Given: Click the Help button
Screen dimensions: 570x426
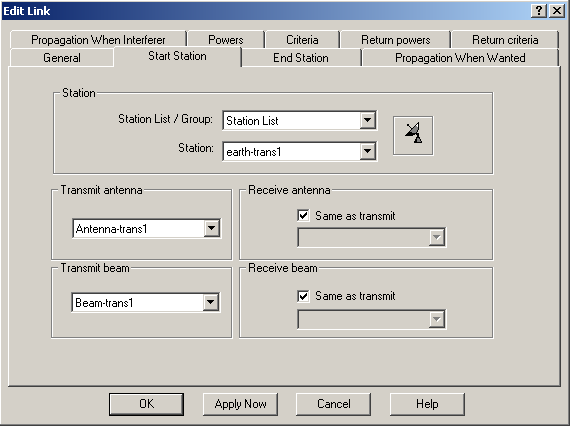Looking at the screenshot, I should [427, 404].
